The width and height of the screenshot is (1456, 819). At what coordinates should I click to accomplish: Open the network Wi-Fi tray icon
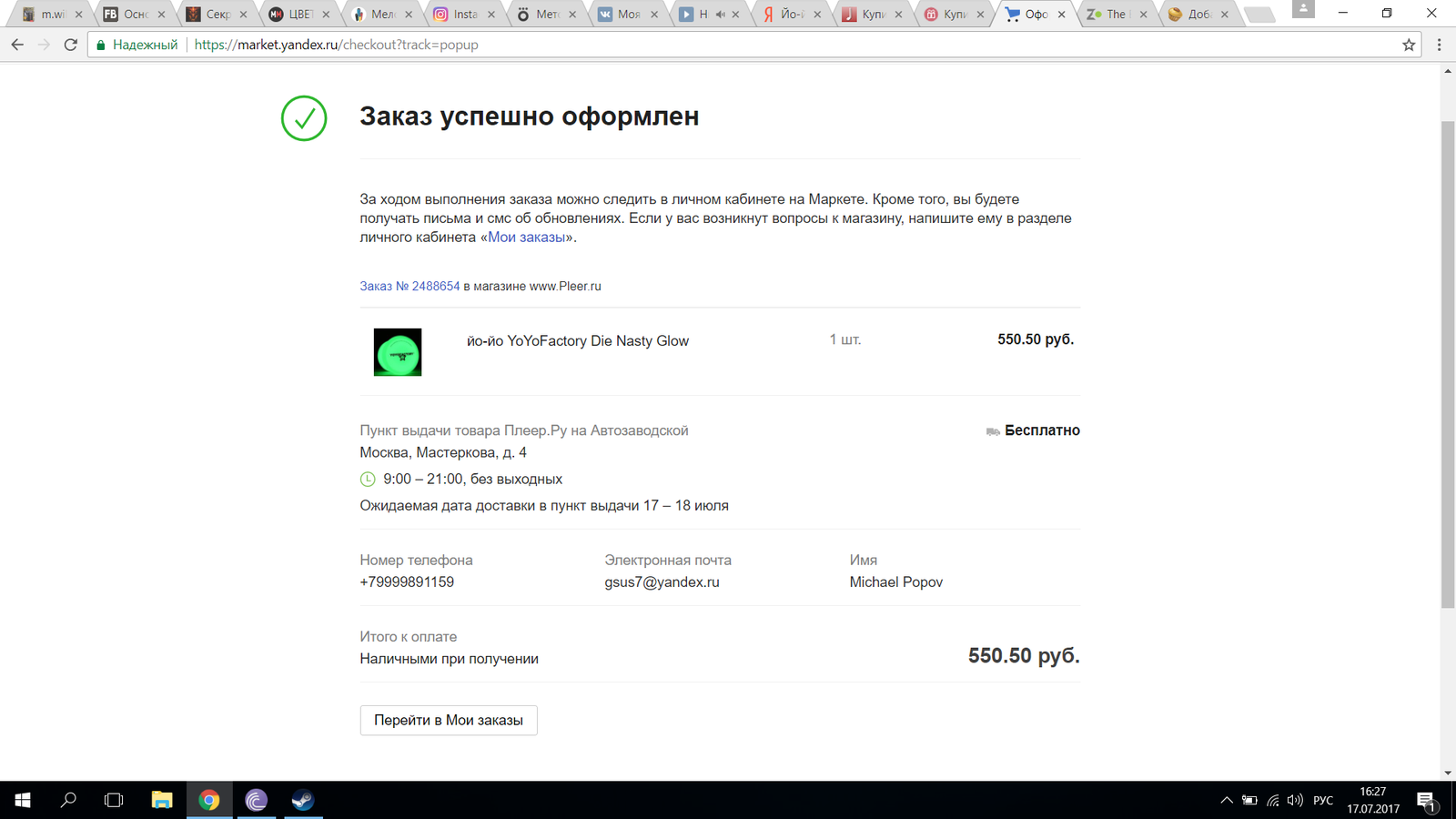[1273, 800]
